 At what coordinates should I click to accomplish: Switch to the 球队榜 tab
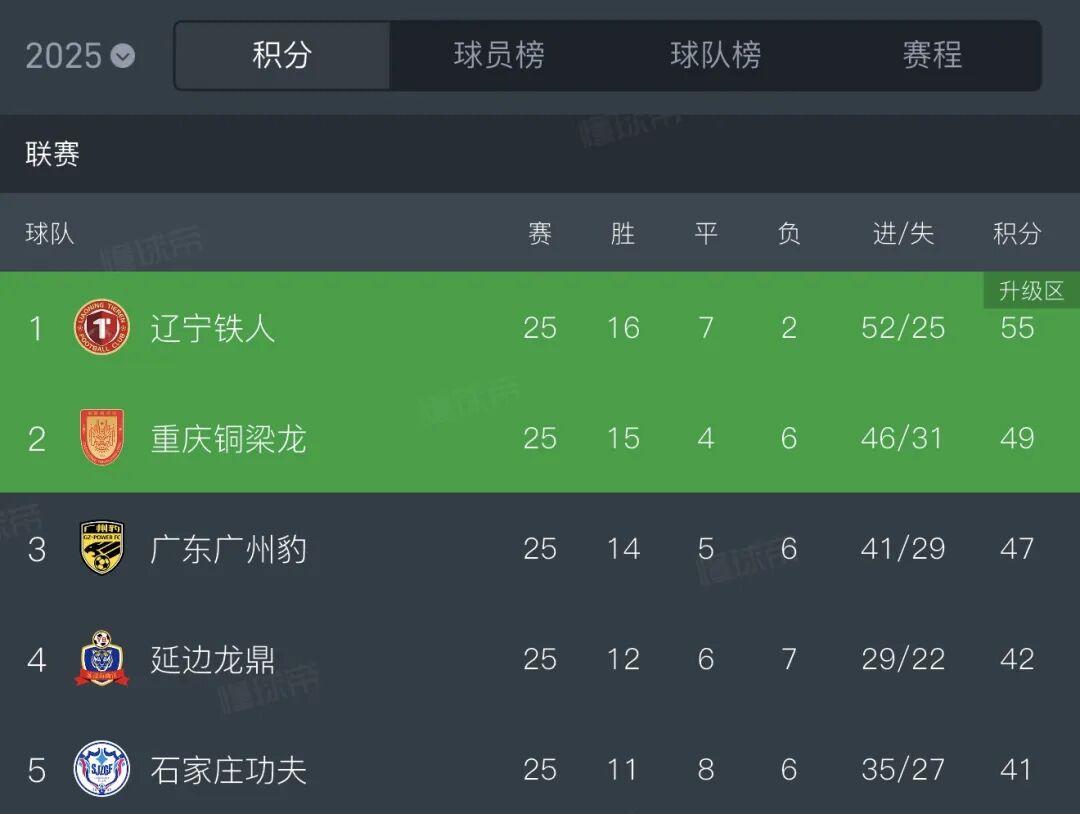[x=715, y=56]
